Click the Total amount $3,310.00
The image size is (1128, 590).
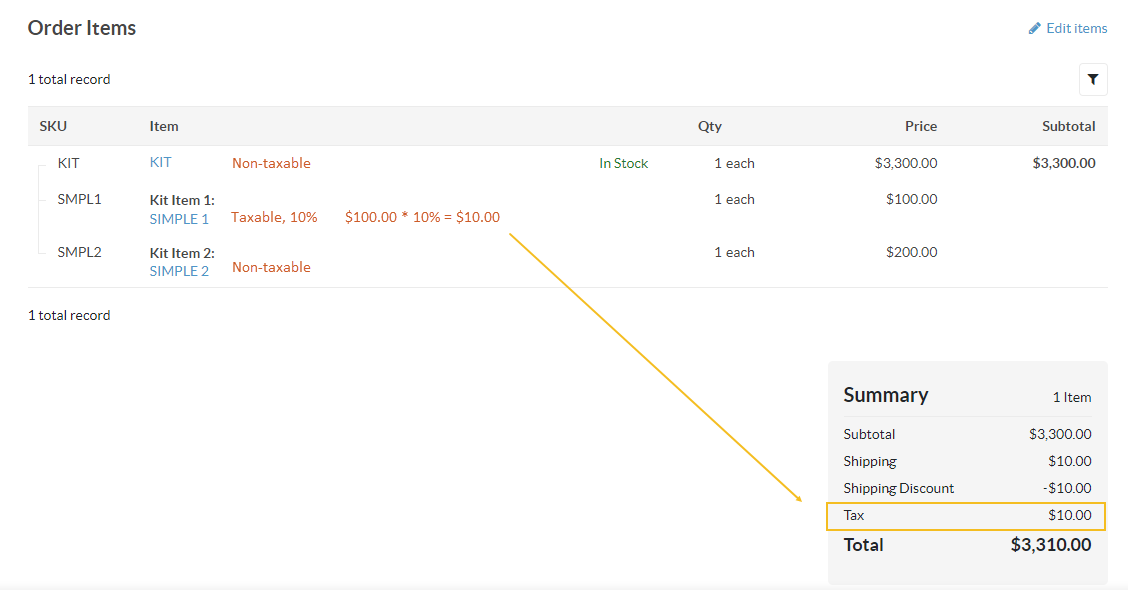click(x=1050, y=545)
